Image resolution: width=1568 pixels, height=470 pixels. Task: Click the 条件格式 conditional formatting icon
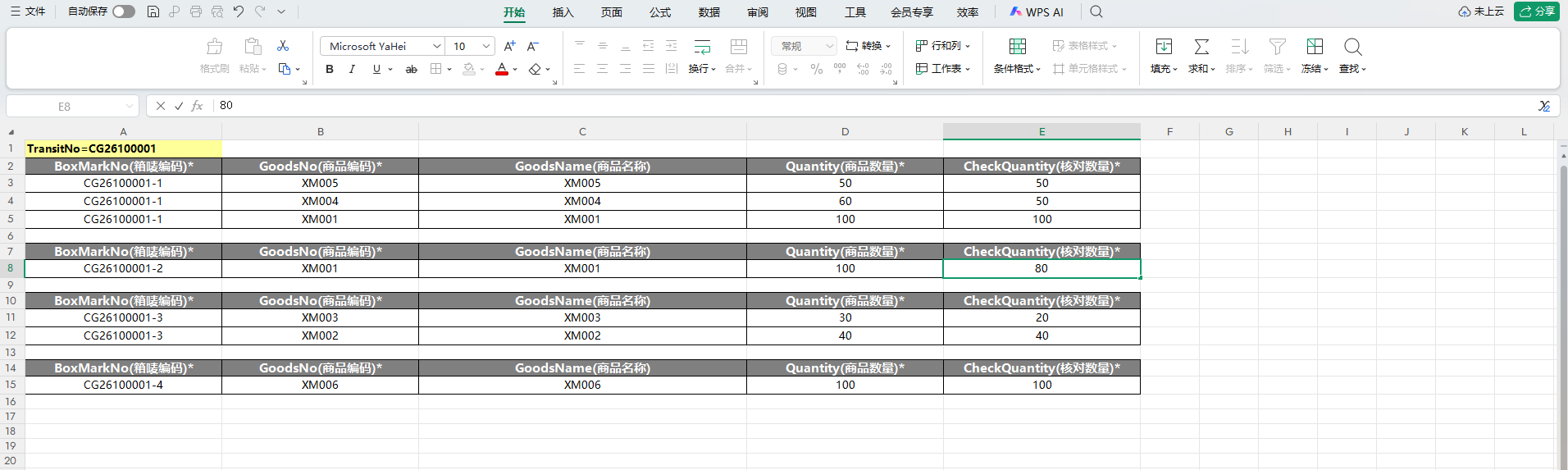pyautogui.click(x=1018, y=47)
